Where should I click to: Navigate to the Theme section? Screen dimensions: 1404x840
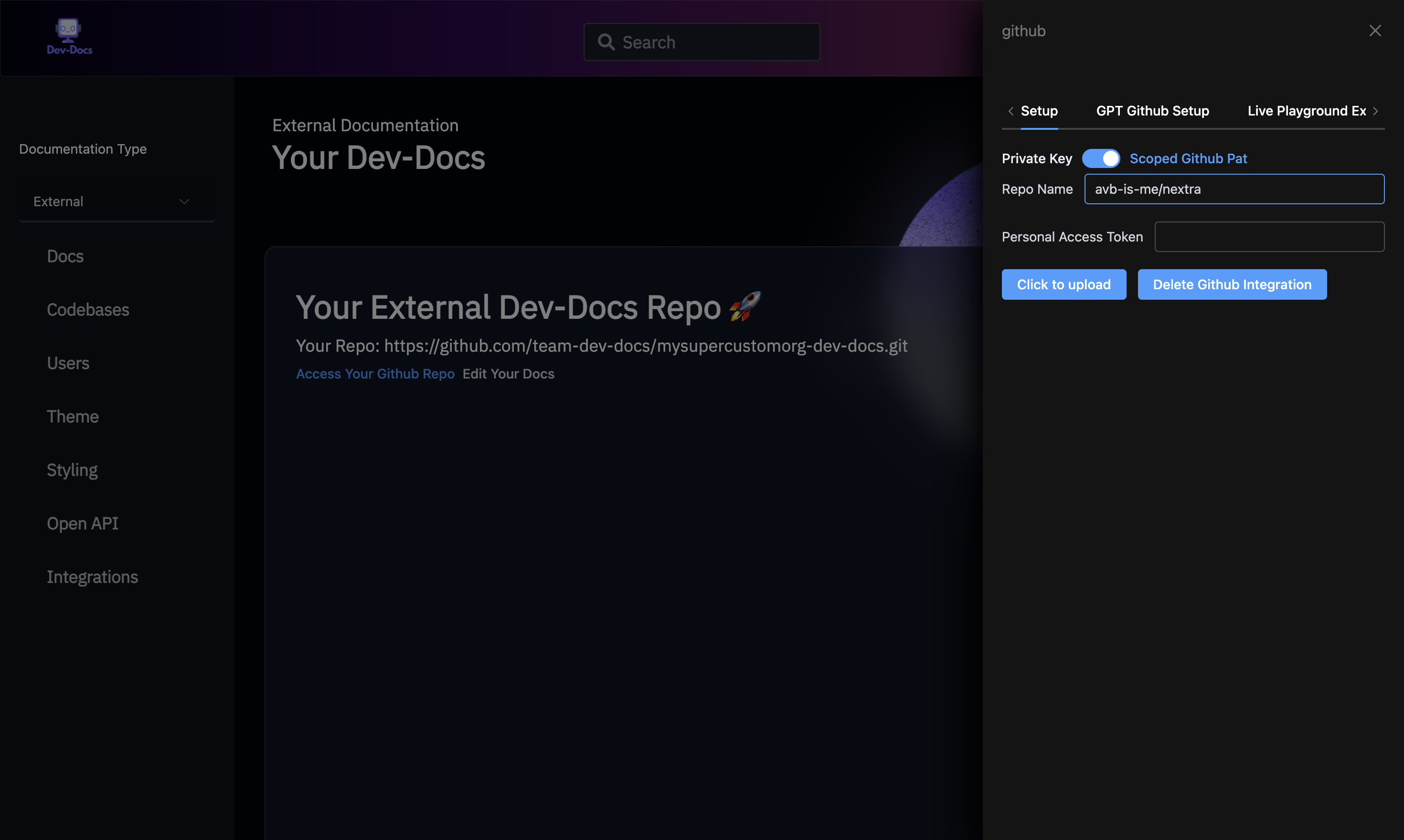pos(73,417)
